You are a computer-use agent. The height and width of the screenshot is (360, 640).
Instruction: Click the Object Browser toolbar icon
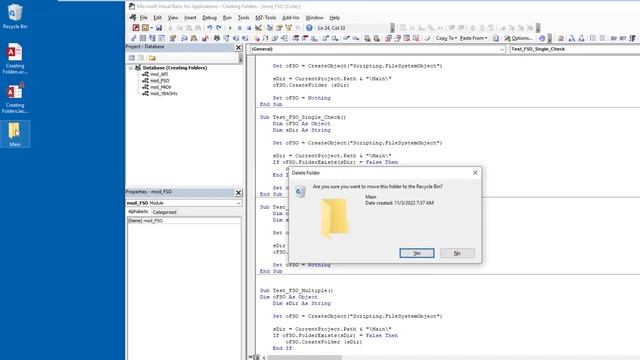289,28
